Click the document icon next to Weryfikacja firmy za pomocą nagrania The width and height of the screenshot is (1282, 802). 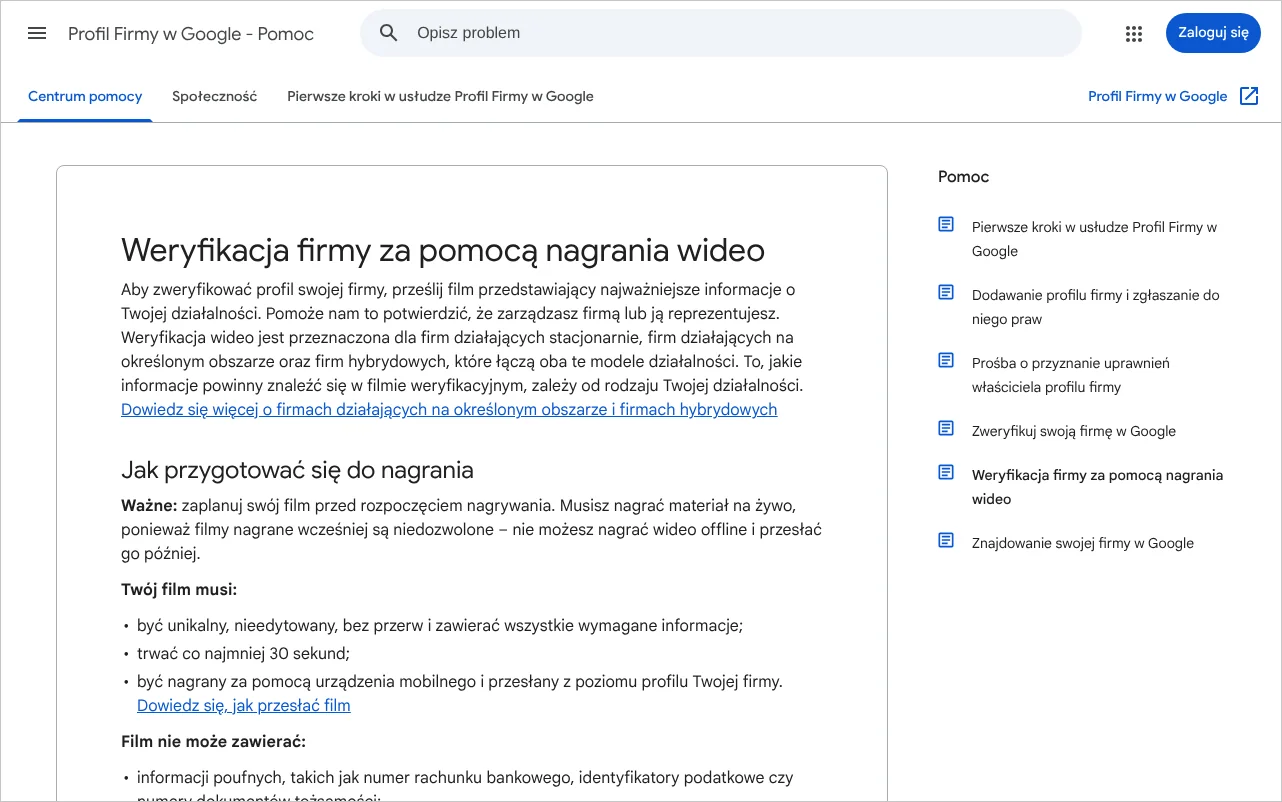coord(946,472)
